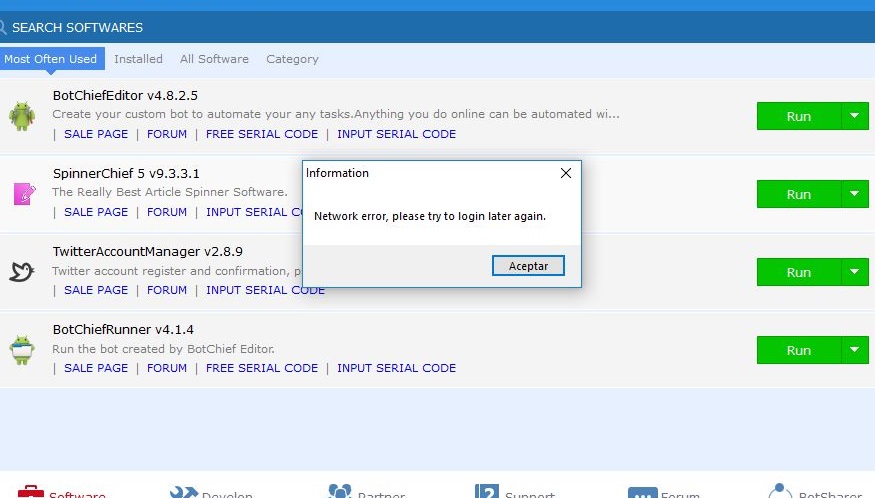
Task: Open the Software section briefcase icon
Action: (x=31, y=492)
